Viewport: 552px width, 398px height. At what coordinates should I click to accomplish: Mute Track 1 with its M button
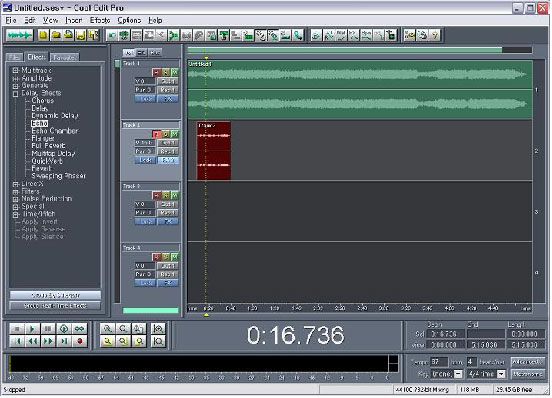point(174,72)
